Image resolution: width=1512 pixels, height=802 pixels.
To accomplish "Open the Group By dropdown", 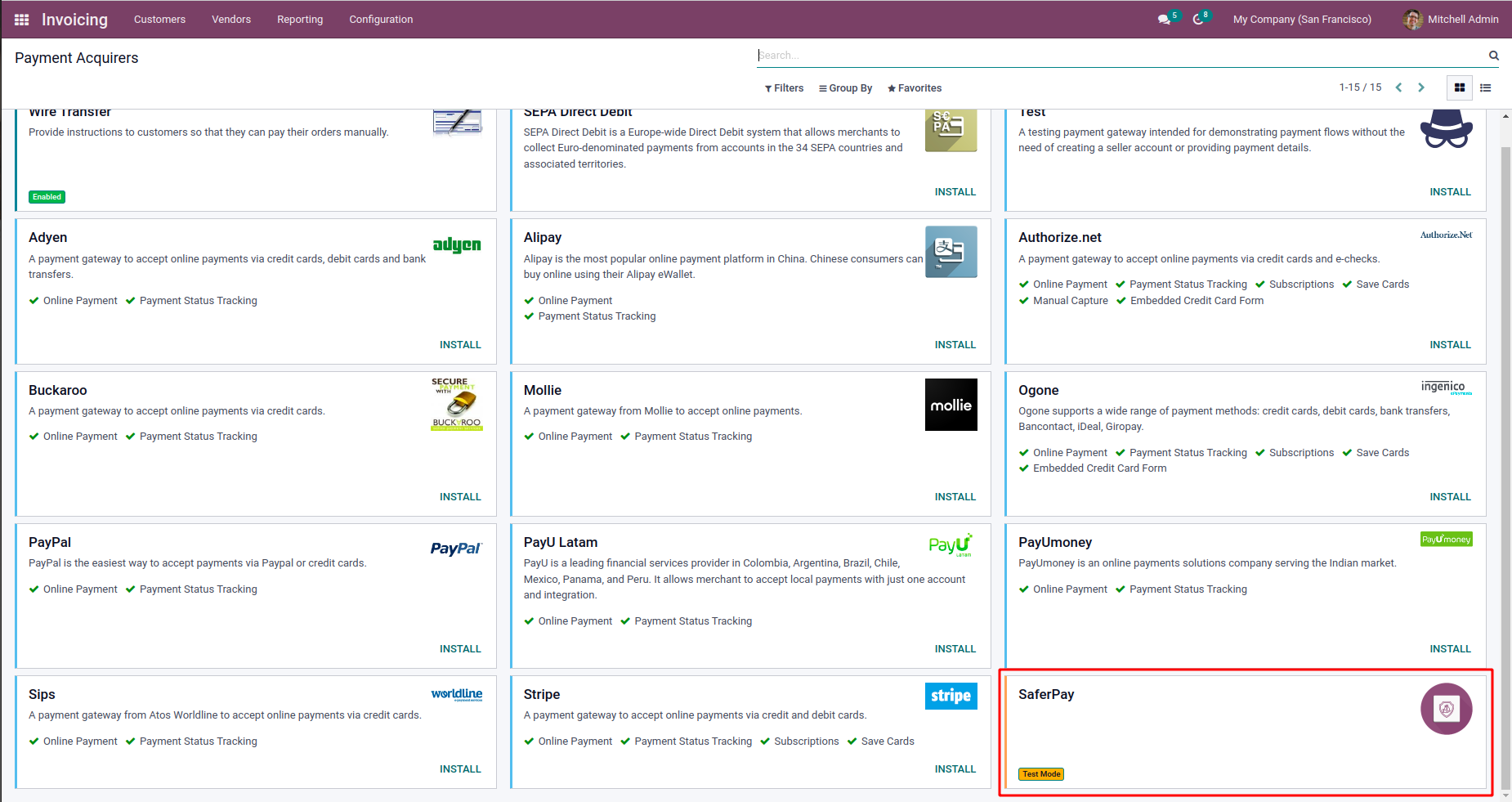I will click(x=846, y=88).
